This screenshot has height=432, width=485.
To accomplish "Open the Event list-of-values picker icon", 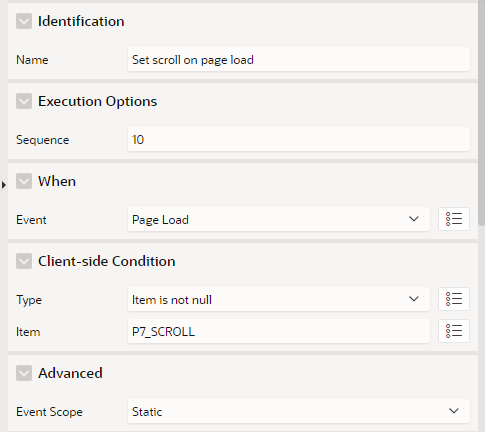I will pyautogui.click(x=454, y=219).
